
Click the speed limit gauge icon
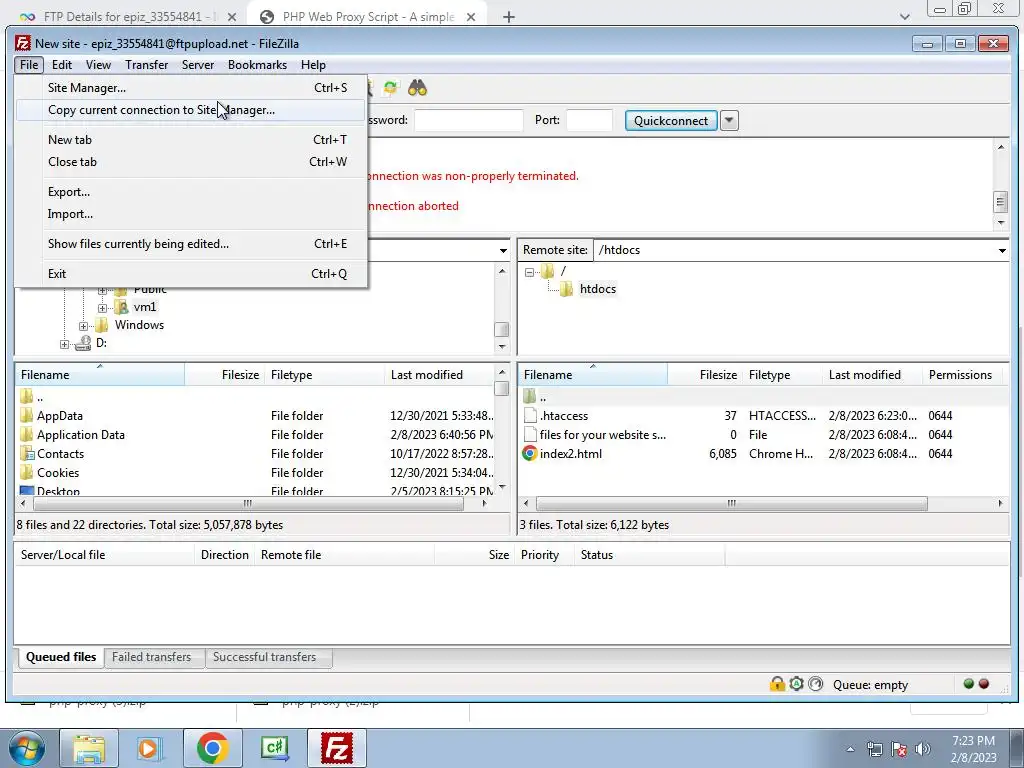[x=816, y=684]
